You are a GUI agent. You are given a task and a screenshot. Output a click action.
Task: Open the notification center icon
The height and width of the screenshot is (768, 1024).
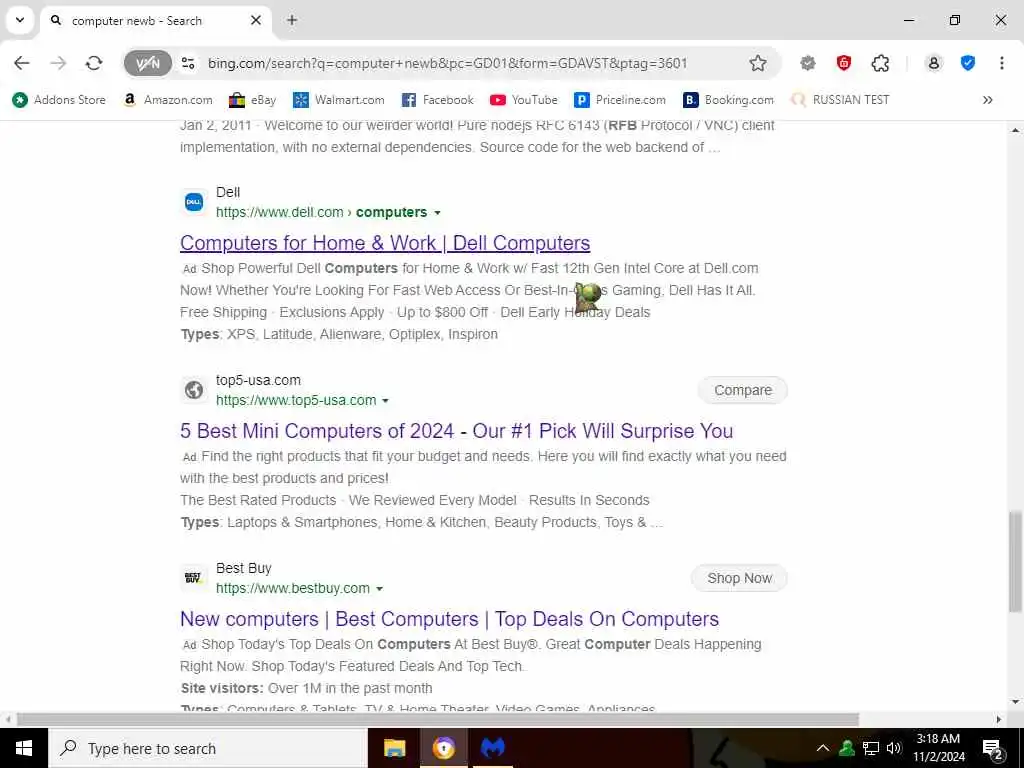pos(993,748)
